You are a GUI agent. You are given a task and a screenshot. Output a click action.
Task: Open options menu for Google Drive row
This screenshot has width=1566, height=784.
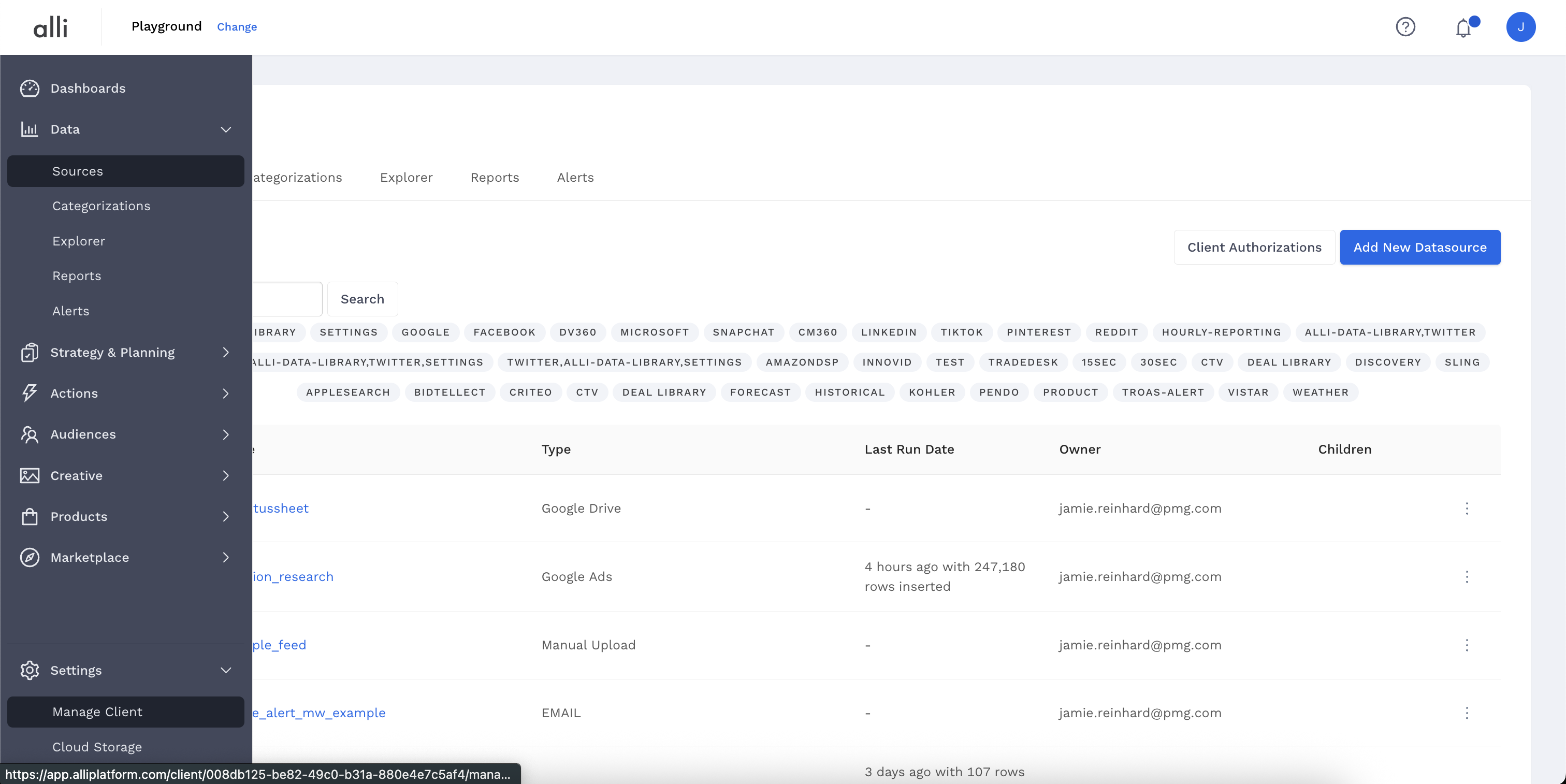1466,508
